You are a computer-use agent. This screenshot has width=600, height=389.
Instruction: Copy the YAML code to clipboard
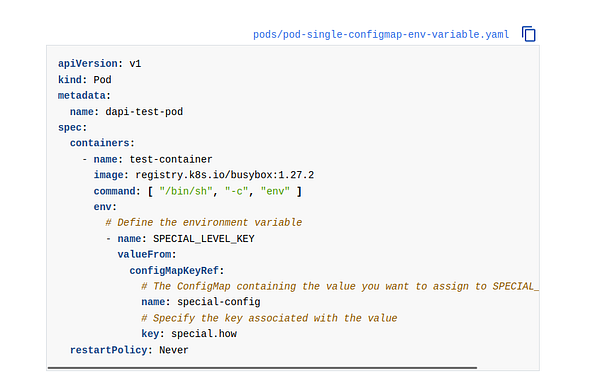(x=528, y=34)
